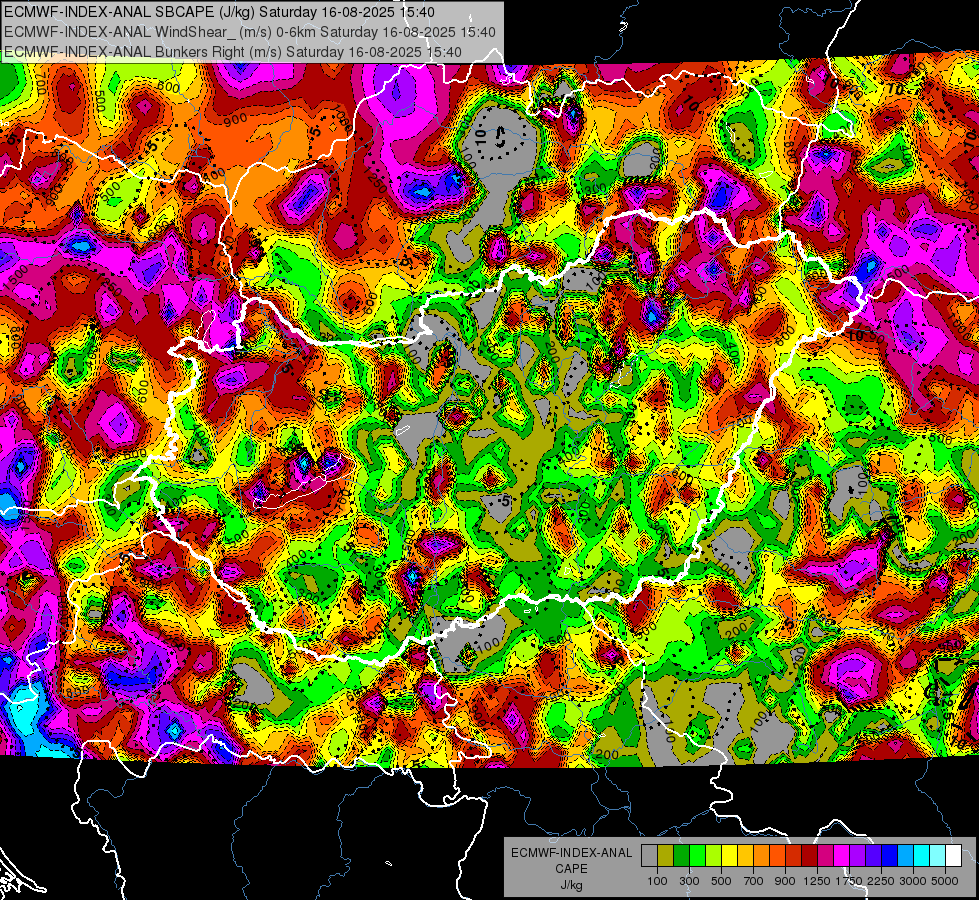Image resolution: width=979 pixels, height=900 pixels.
Task: Select the dark green legend swatch
Action: pos(681,855)
